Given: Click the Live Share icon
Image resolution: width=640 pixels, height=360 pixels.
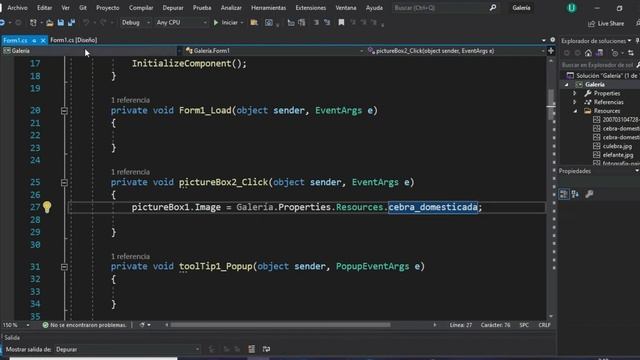Looking at the screenshot, I should click(x=591, y=24).
